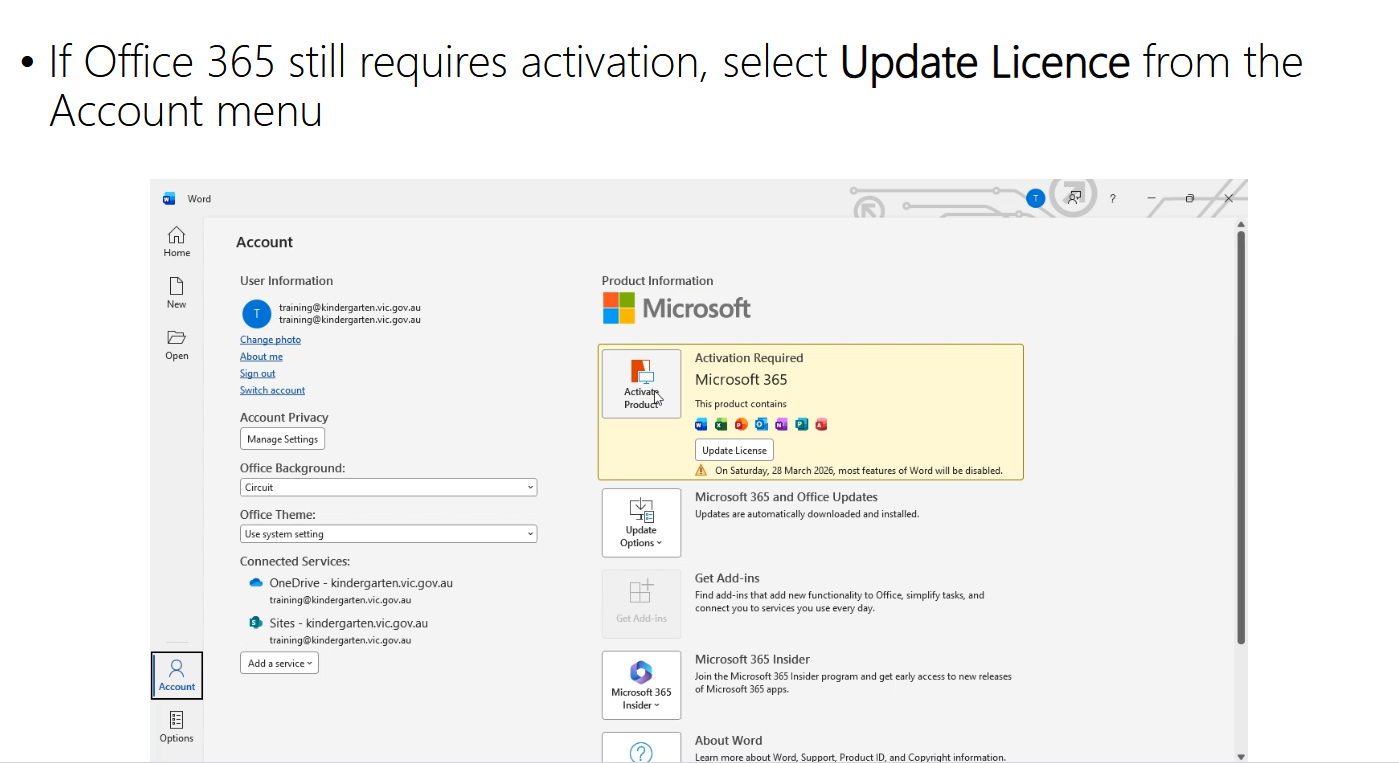This screenshot has height=763, width=1399.
Task: Click the 'OneDrive - kindergarten.vic.gov.au' text
Action: (361, 583)
